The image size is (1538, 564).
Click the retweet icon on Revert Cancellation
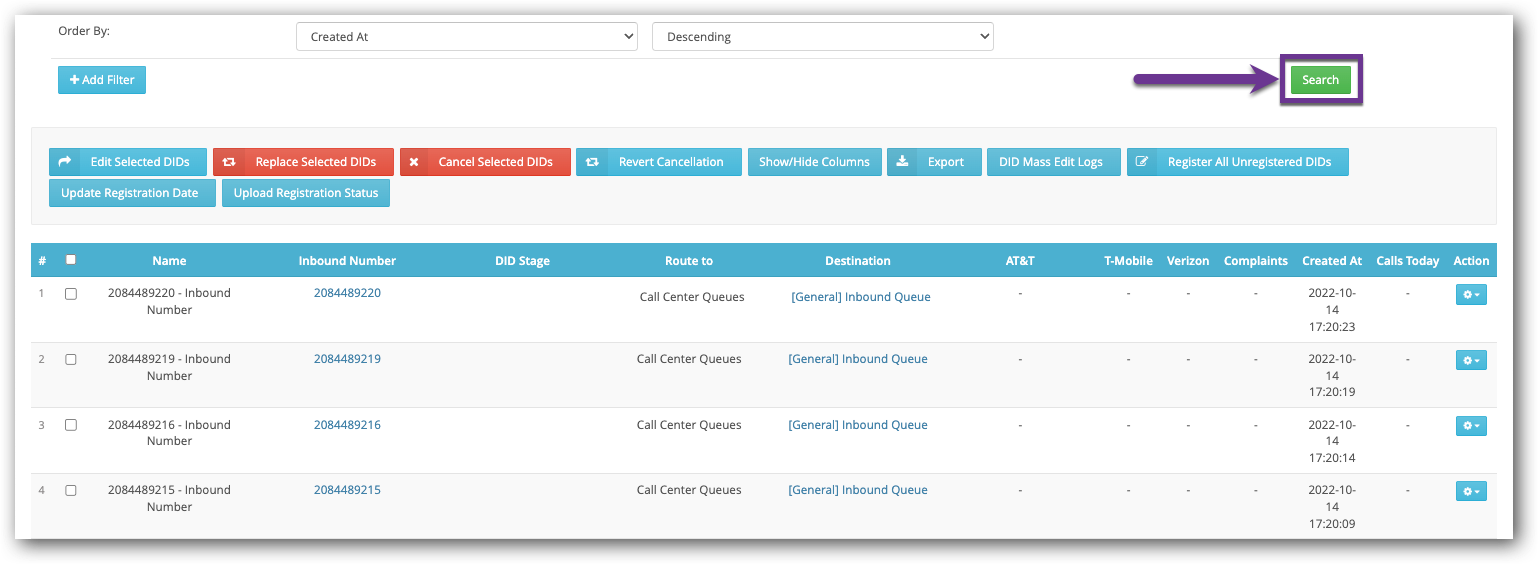(x=592, y=162)
